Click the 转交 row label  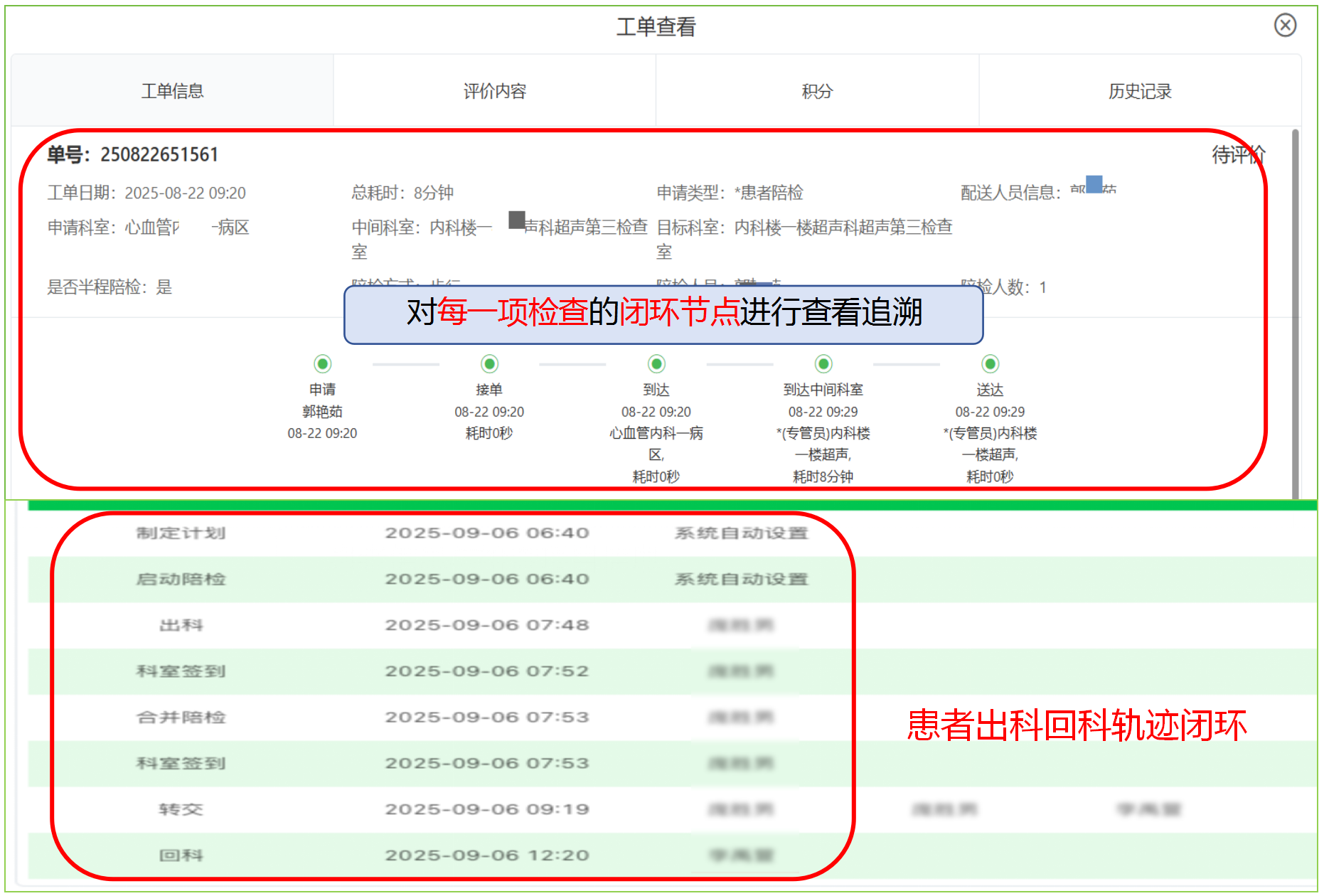pyautogui.click(x=181, y=809)
